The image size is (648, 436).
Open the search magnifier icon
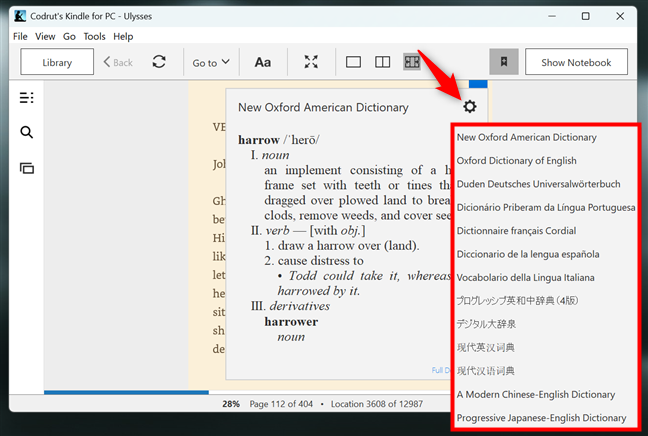26,133
